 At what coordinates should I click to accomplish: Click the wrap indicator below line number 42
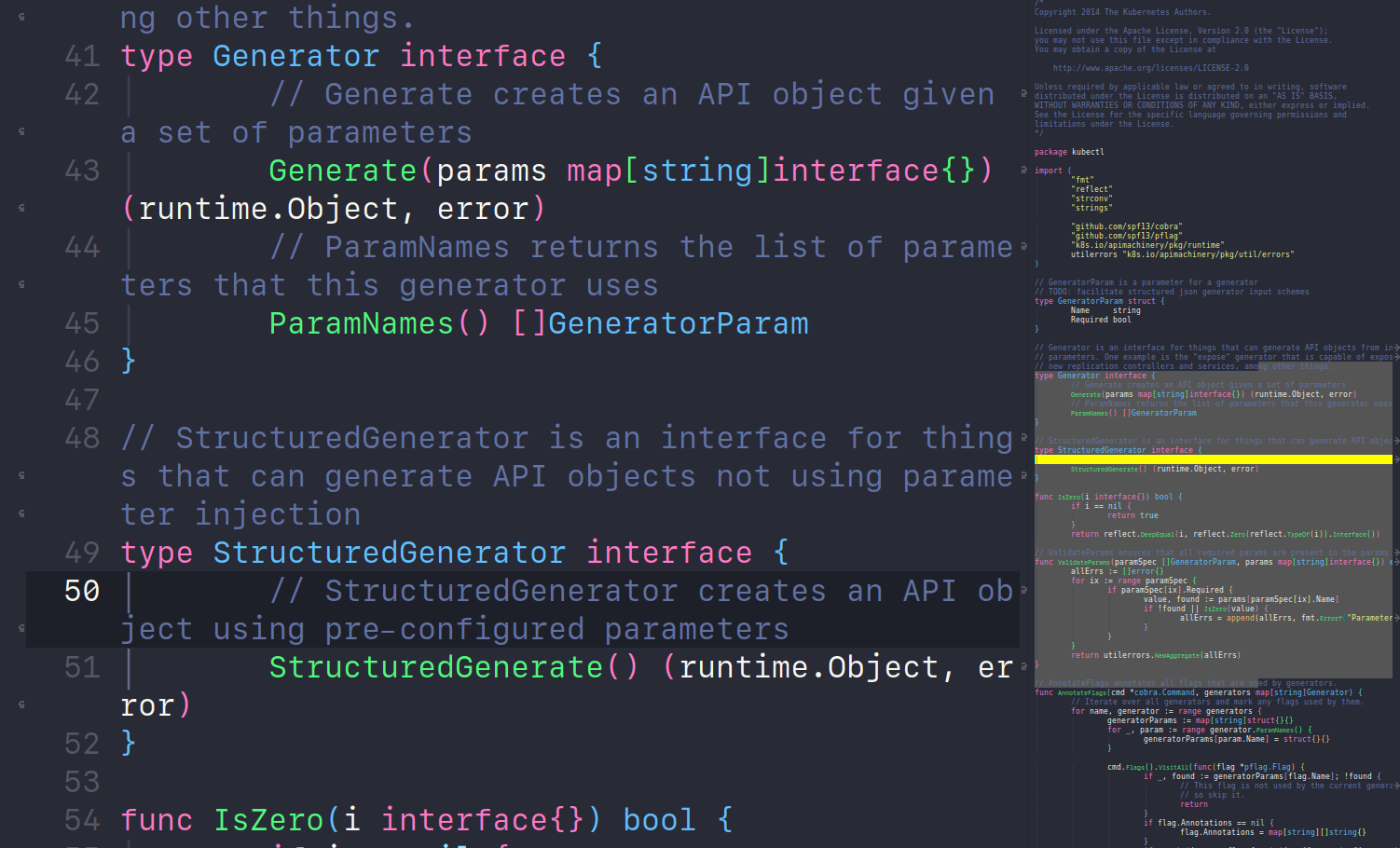[x=21, y=132]
